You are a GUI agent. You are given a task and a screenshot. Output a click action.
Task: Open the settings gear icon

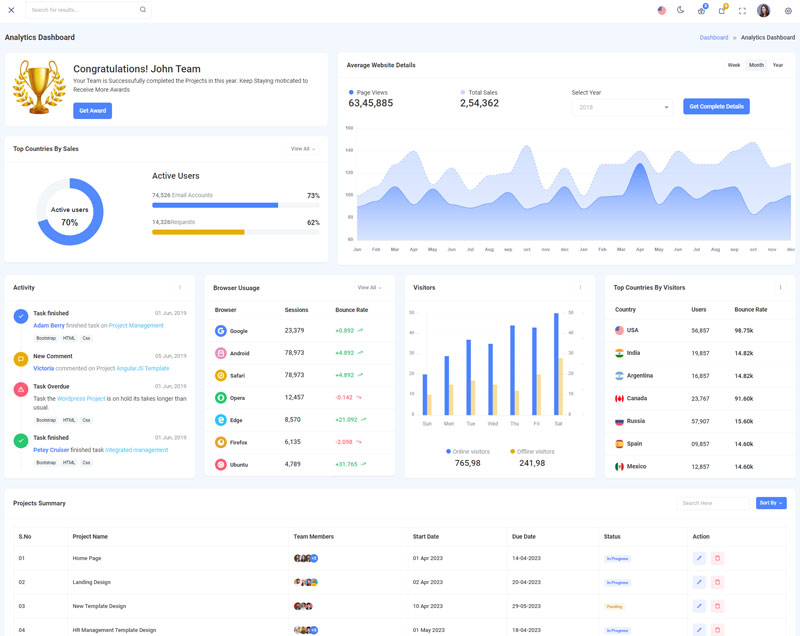788,11
